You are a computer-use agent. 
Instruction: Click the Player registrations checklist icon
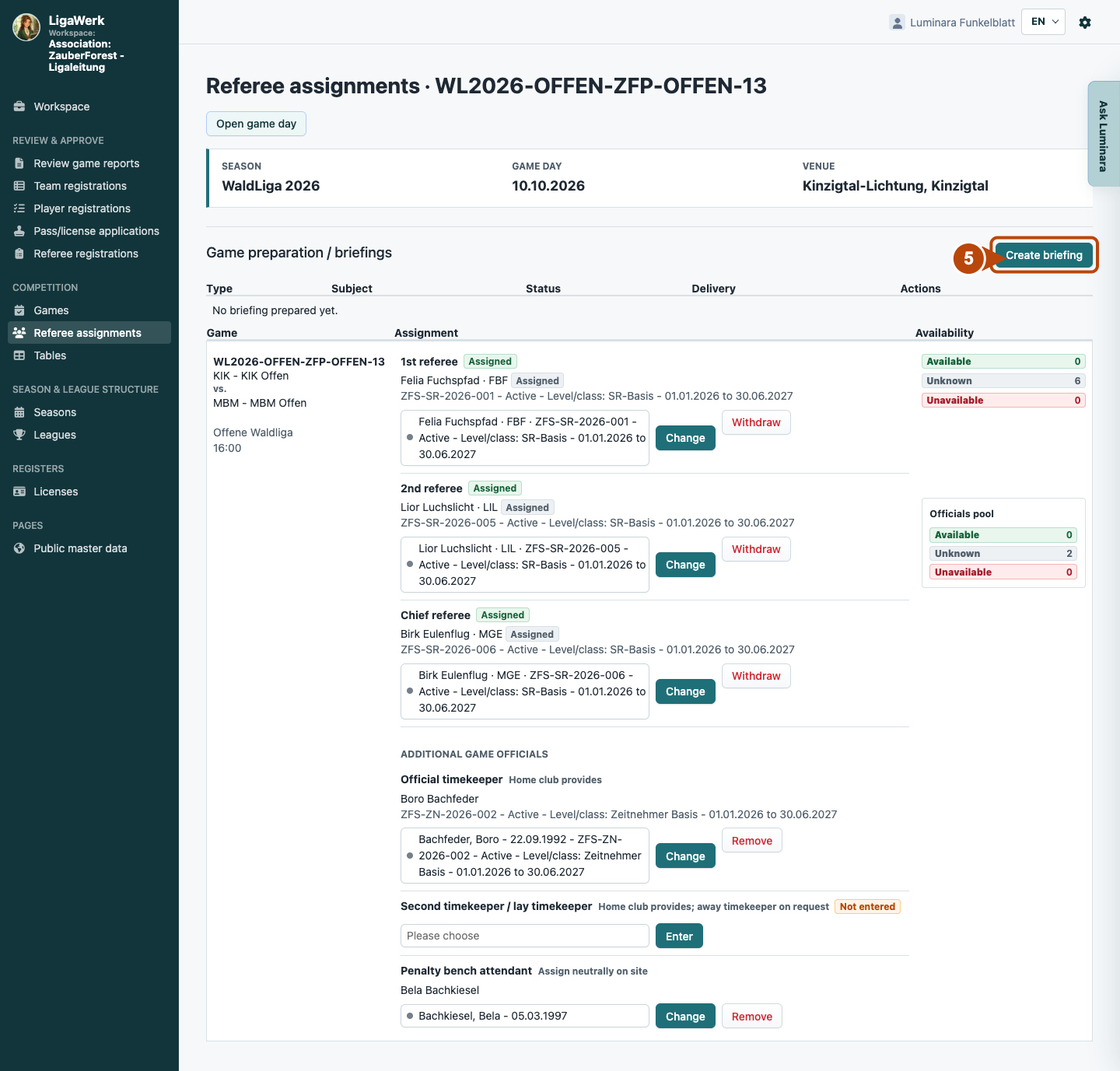(19, 208)
